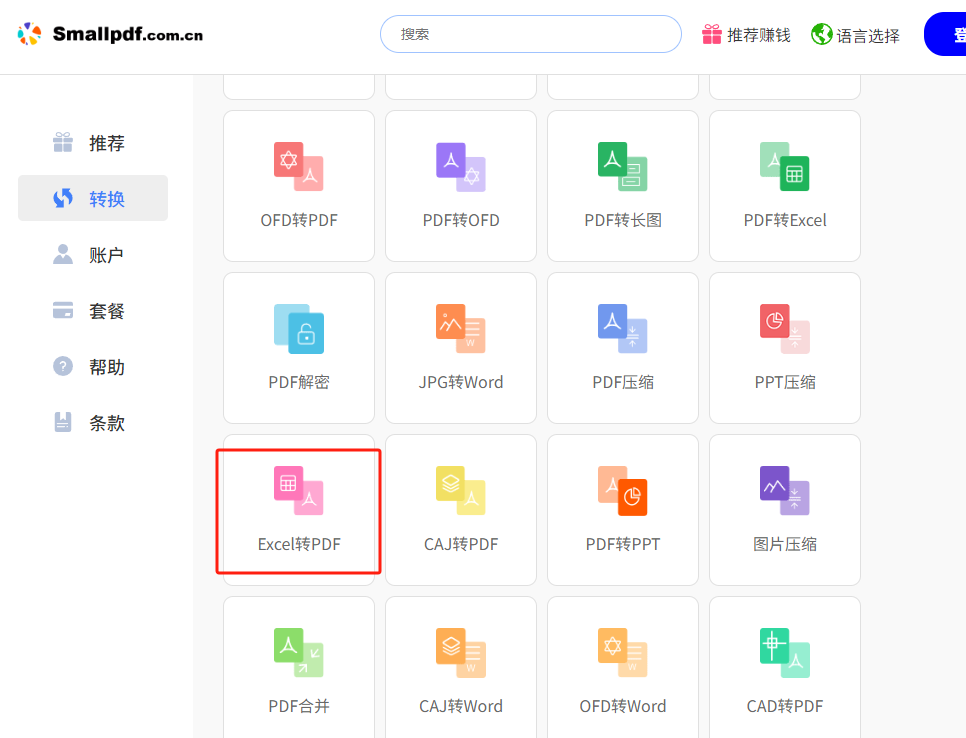Click the PDF转Excel label text
Screen dimensions: 966x738
pos(785,220)
